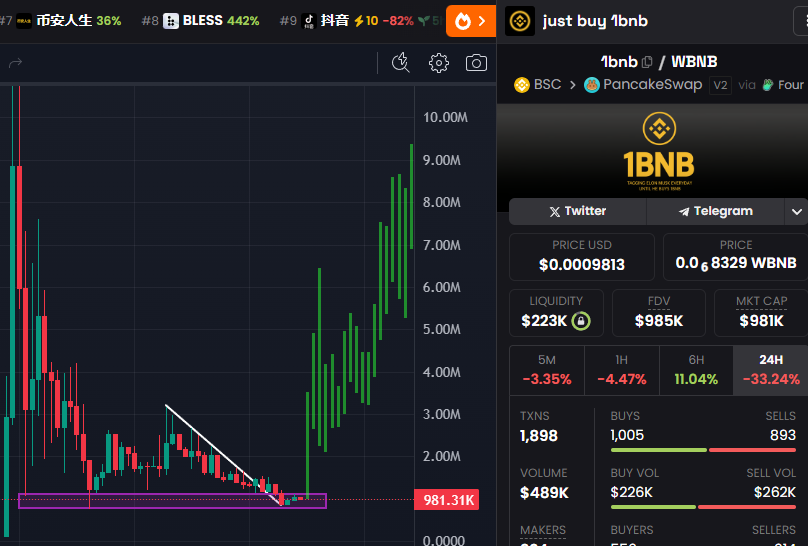Click the 5.00M price axis label
808x546 pixels.
[x=442, y=329]
